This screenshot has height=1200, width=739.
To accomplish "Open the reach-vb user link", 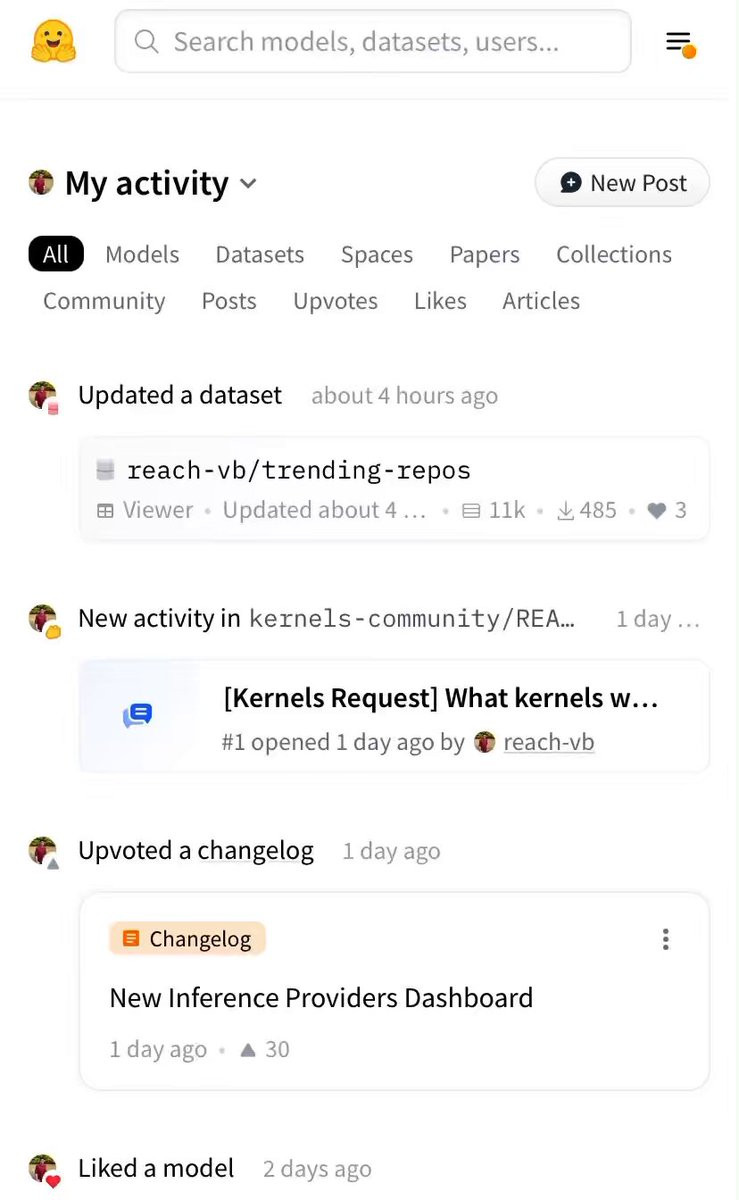I will click(549, 742).
